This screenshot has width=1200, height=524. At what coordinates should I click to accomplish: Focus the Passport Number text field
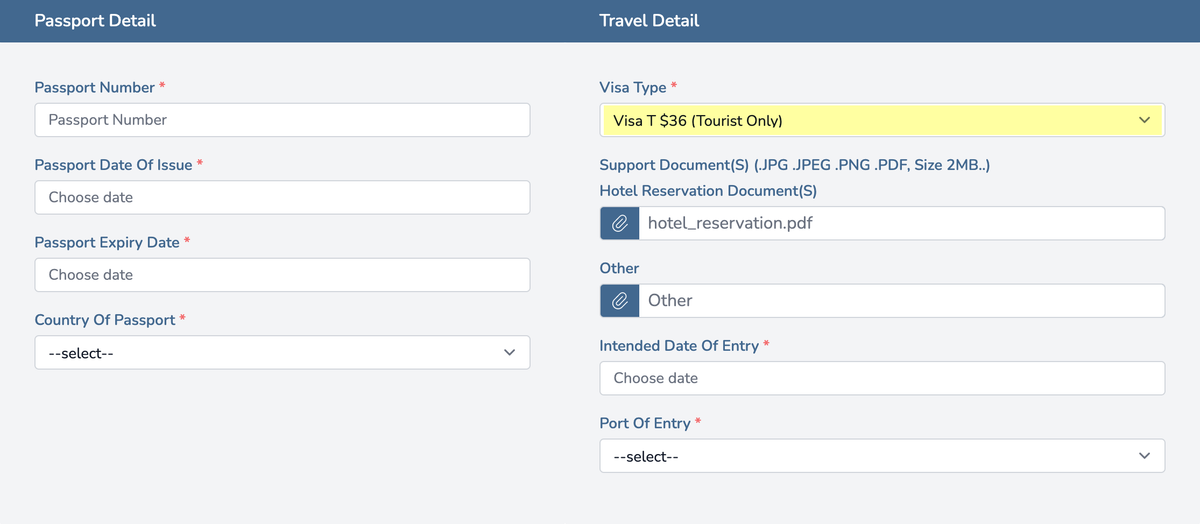pyautogui.click(x=282, y=120)
